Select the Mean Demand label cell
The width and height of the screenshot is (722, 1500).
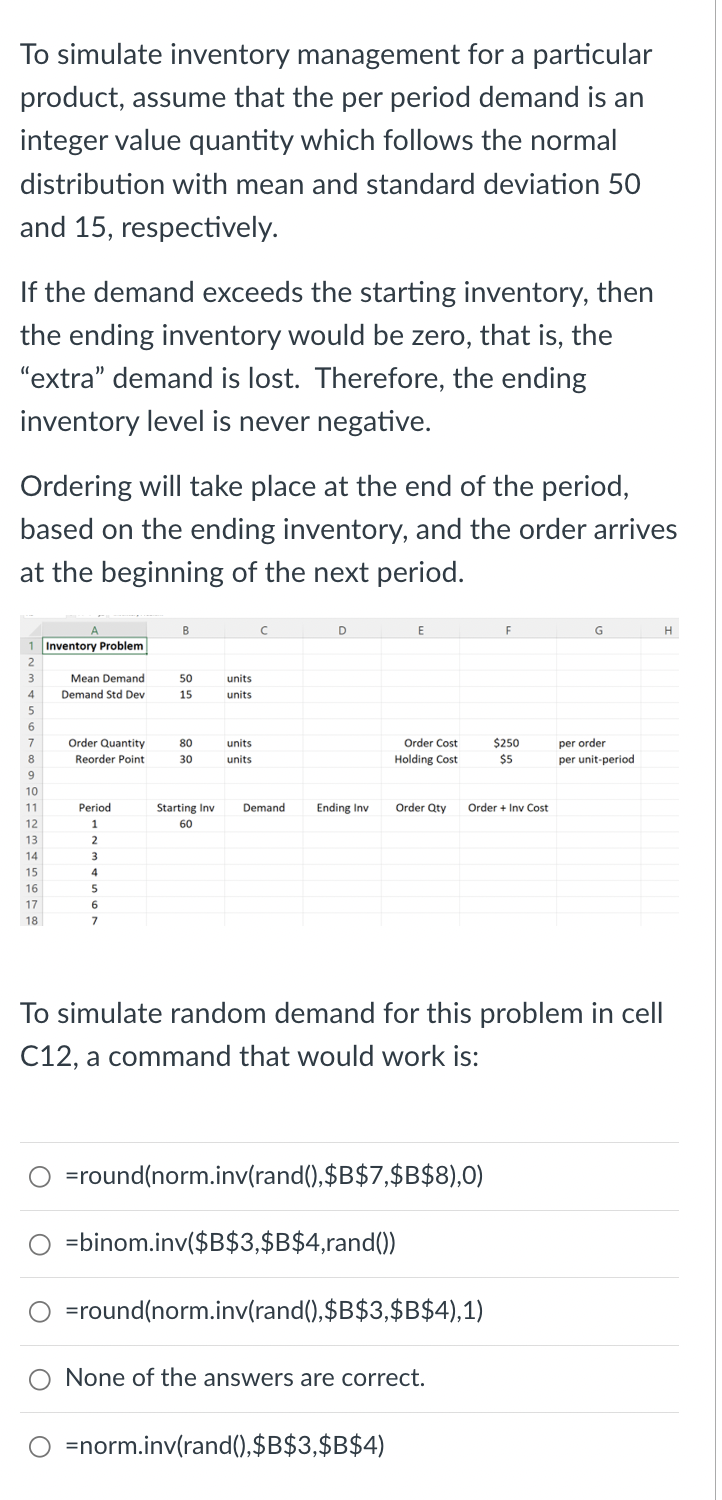110,679
